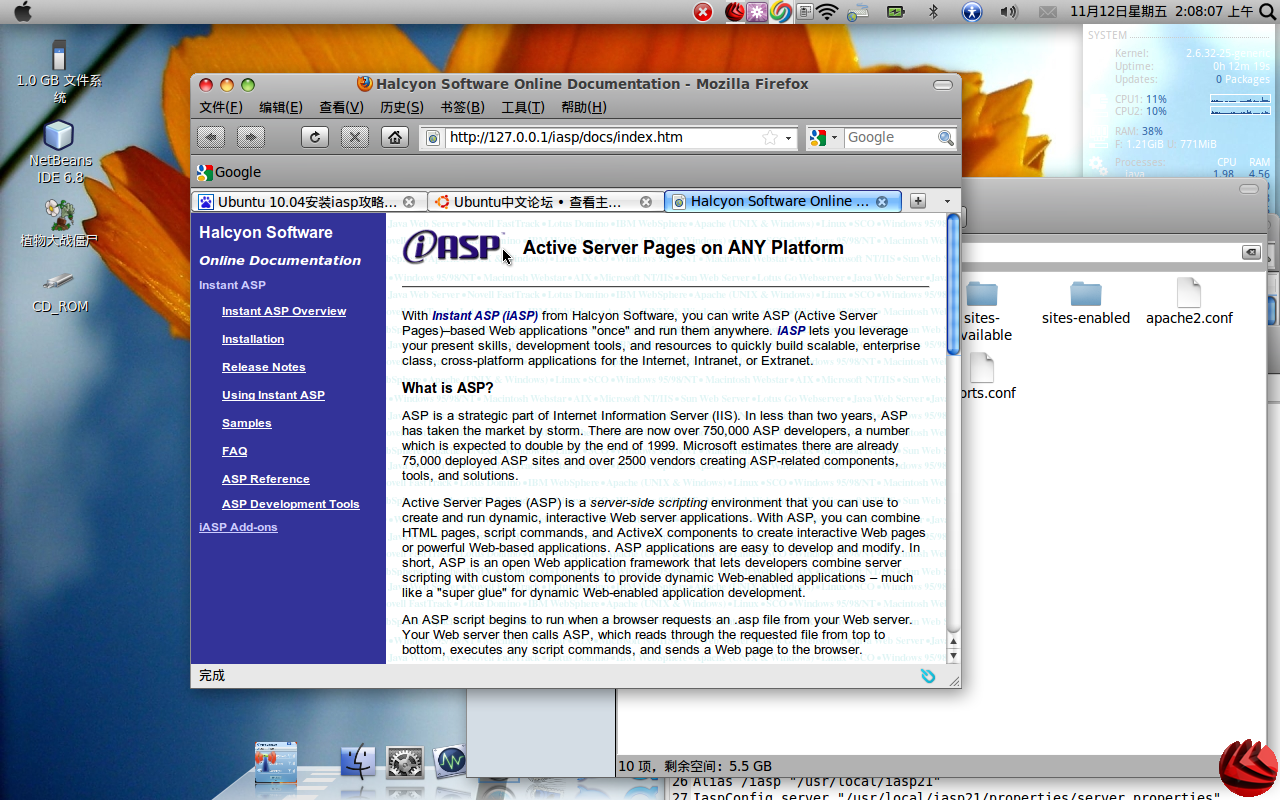Image resolution: width=1280 pixels, height=800 pixels.
Task: Open the Installation link
Action: click(253, 339)
